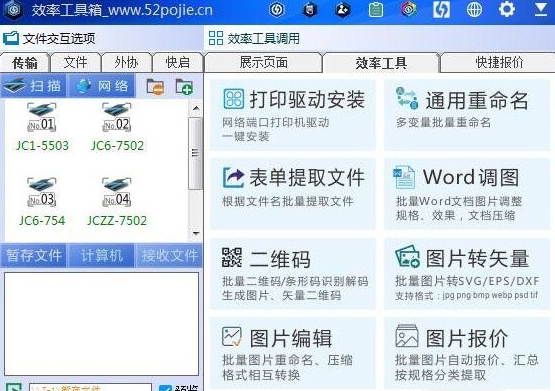Open the 打印驱动安装 tool card
The image size is (555, 391).
(293, 115)
